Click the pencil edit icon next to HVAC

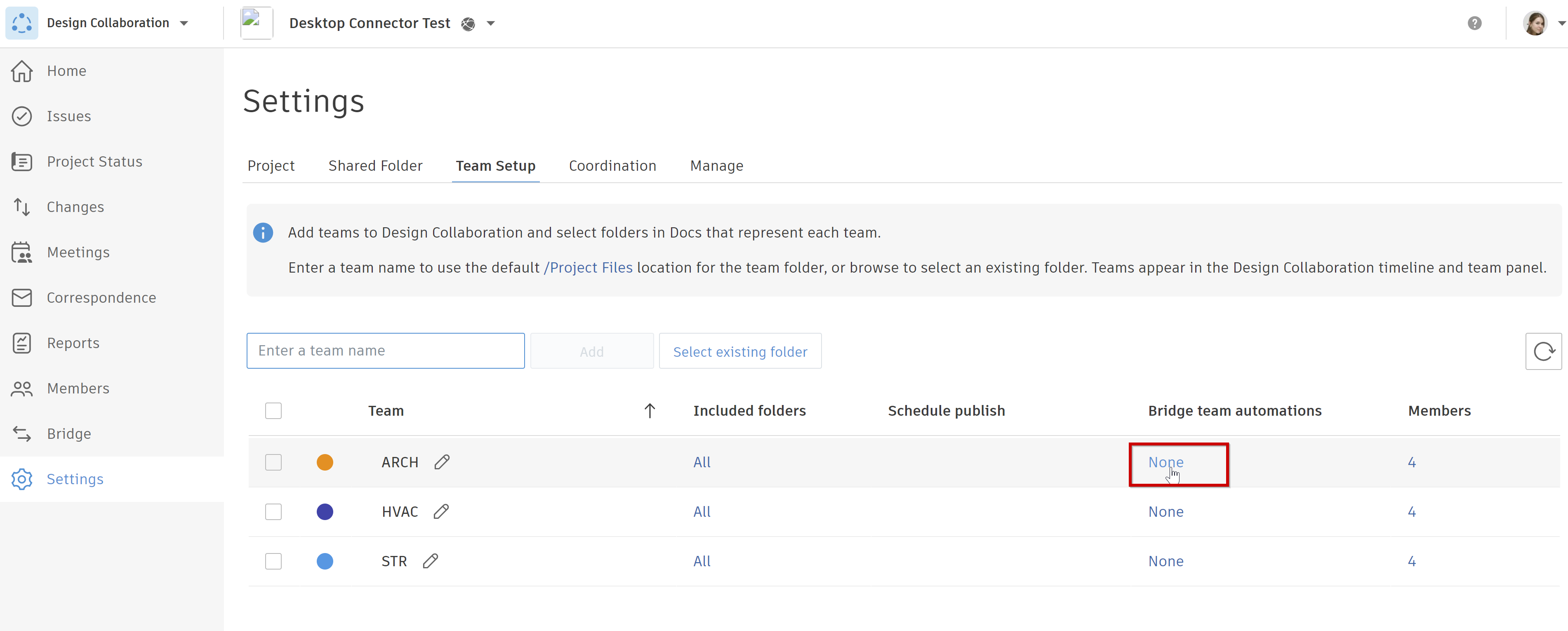click(441, 511)
